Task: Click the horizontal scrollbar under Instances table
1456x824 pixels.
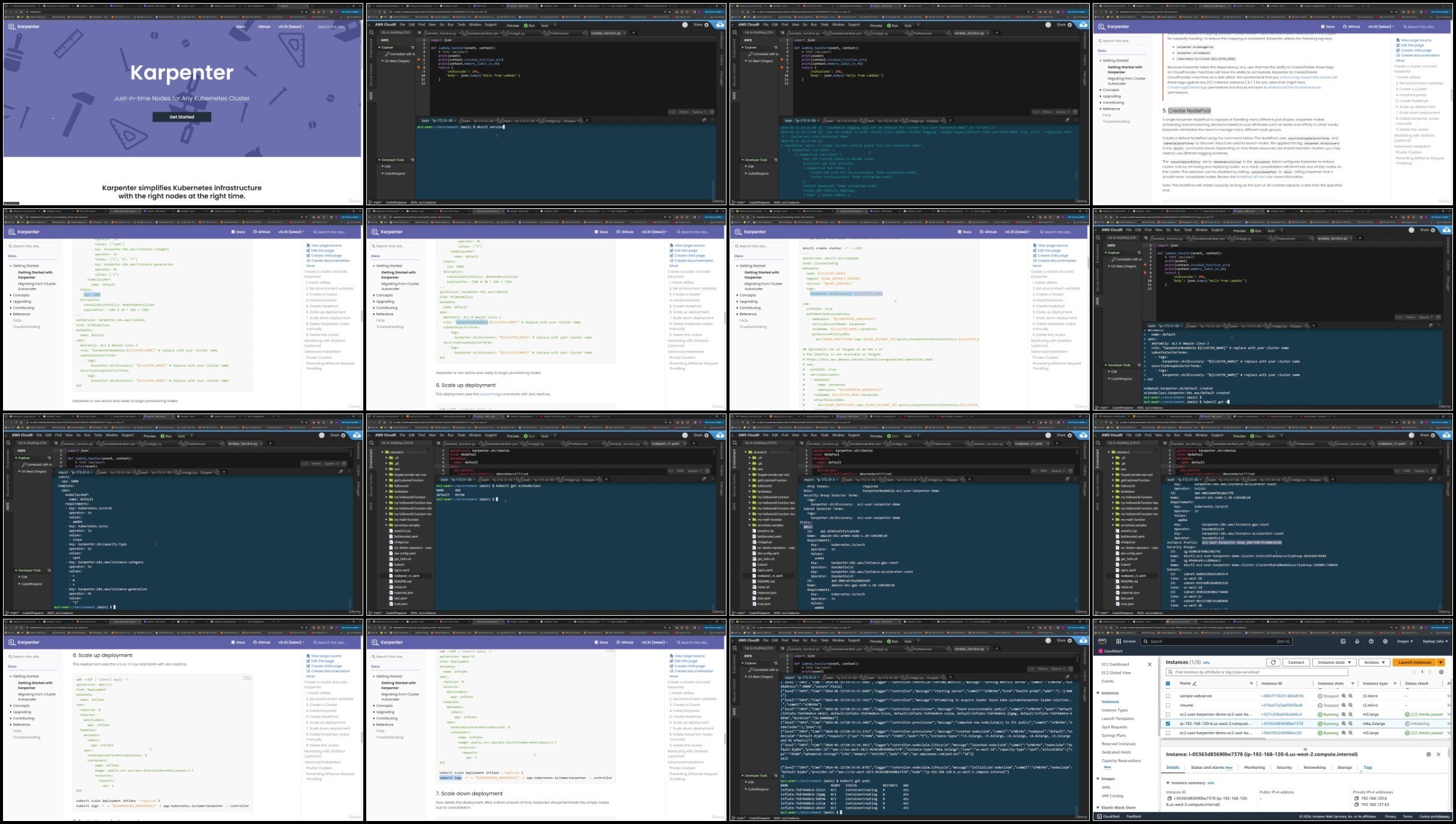Action: click(x=1214, y=739)
